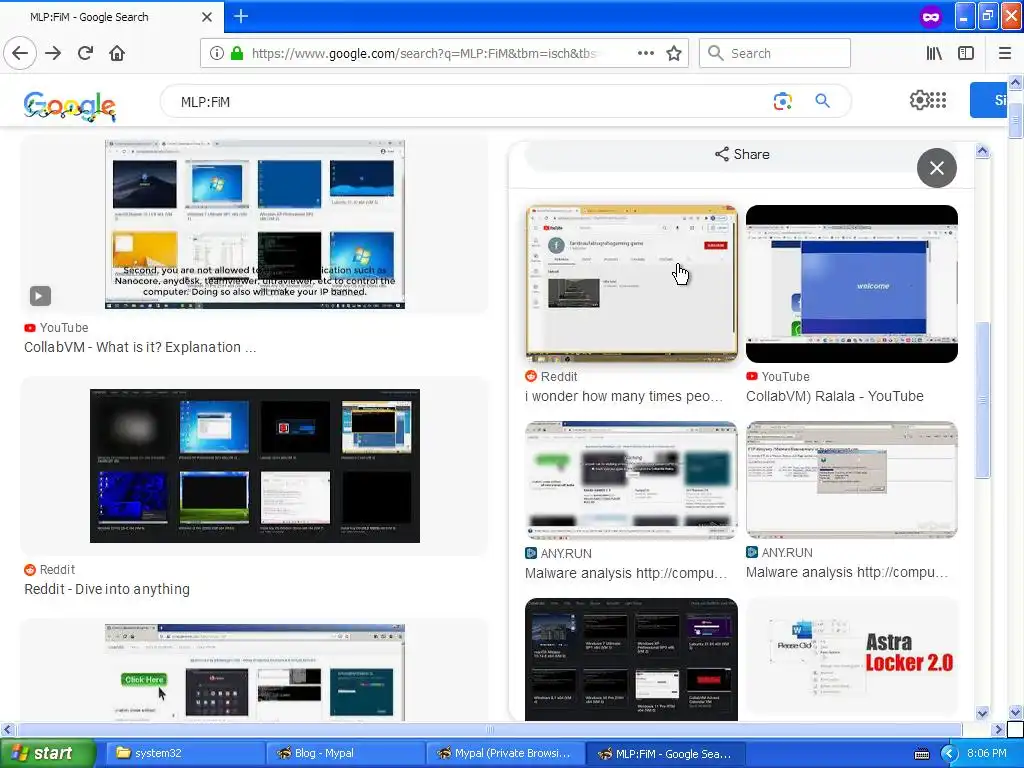Screen dimensions: 1024x768
Task: Bookmark this page with the star
Action: (674, 53)
